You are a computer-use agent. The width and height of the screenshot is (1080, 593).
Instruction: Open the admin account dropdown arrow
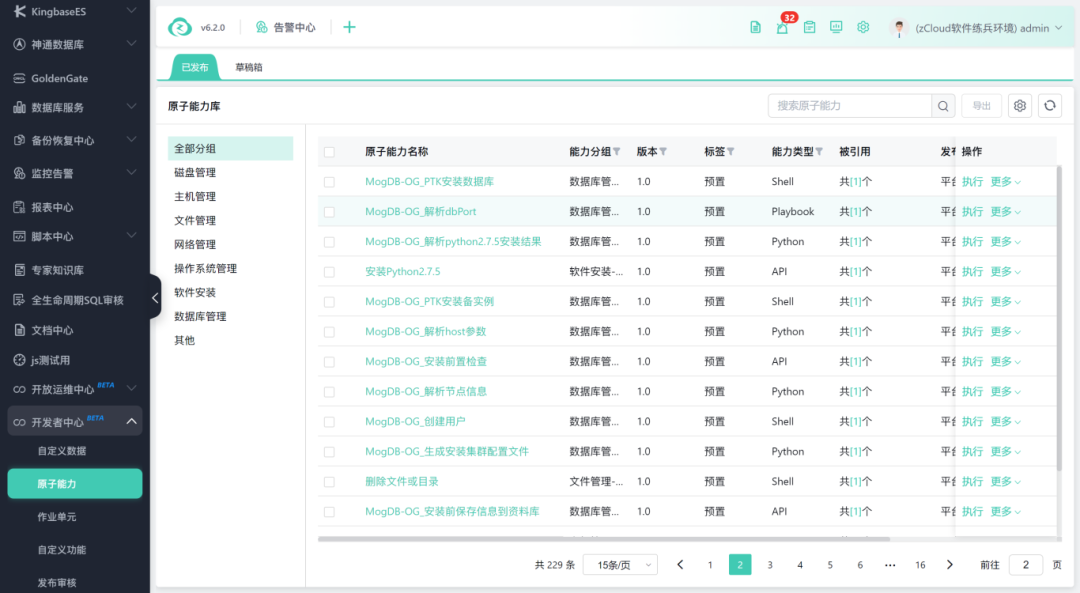click(1059, 28)
